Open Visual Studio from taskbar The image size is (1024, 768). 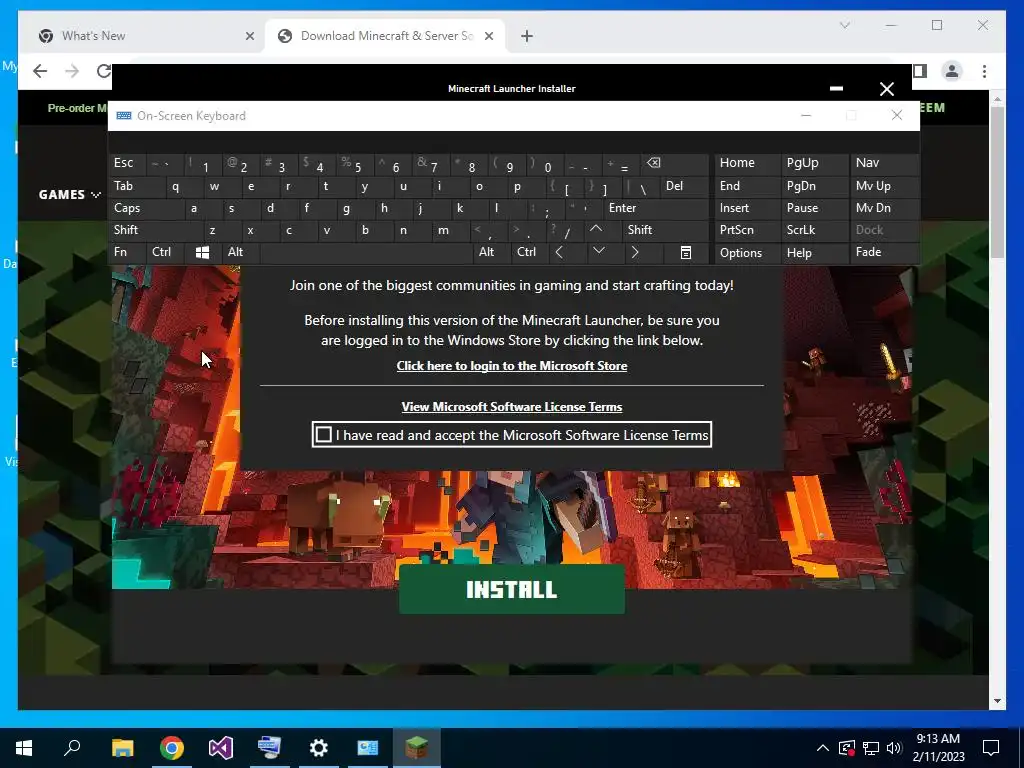pyautogui.click(x=221, y=748)
